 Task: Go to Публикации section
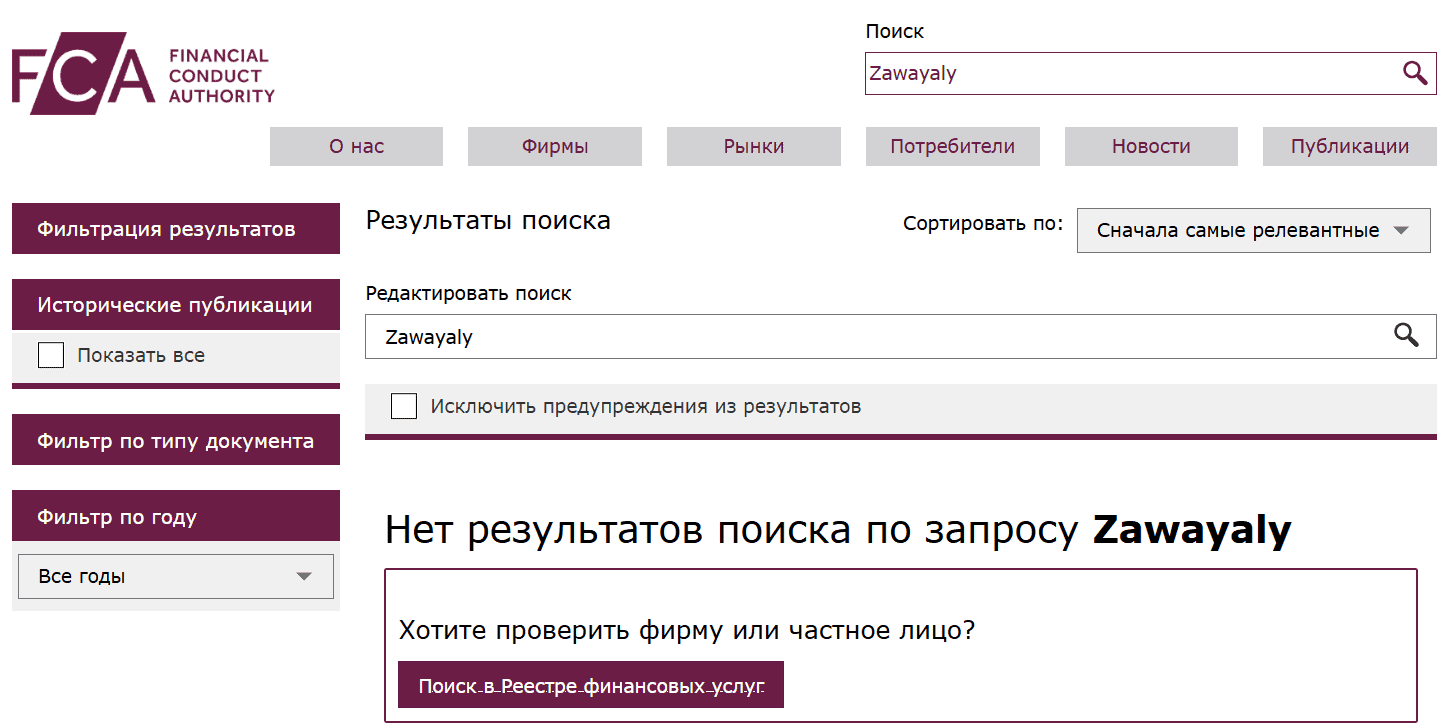(1348, 146)
